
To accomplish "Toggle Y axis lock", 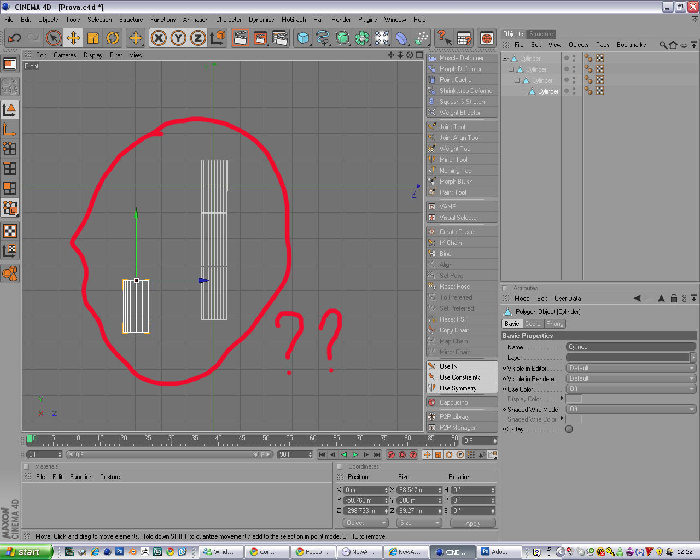I will click(178, 38).
